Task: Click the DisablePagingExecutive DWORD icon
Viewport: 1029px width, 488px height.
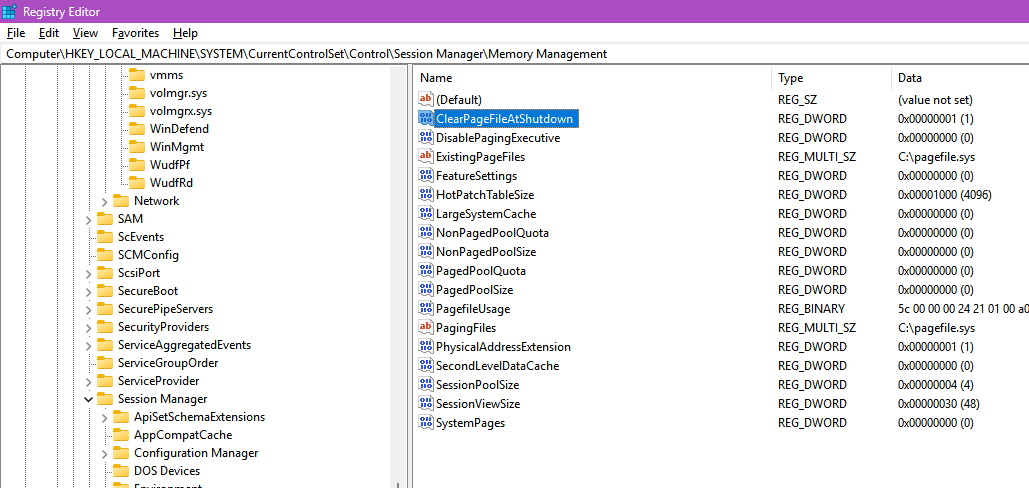Action: pyautogui.click(x=427, y=138)
